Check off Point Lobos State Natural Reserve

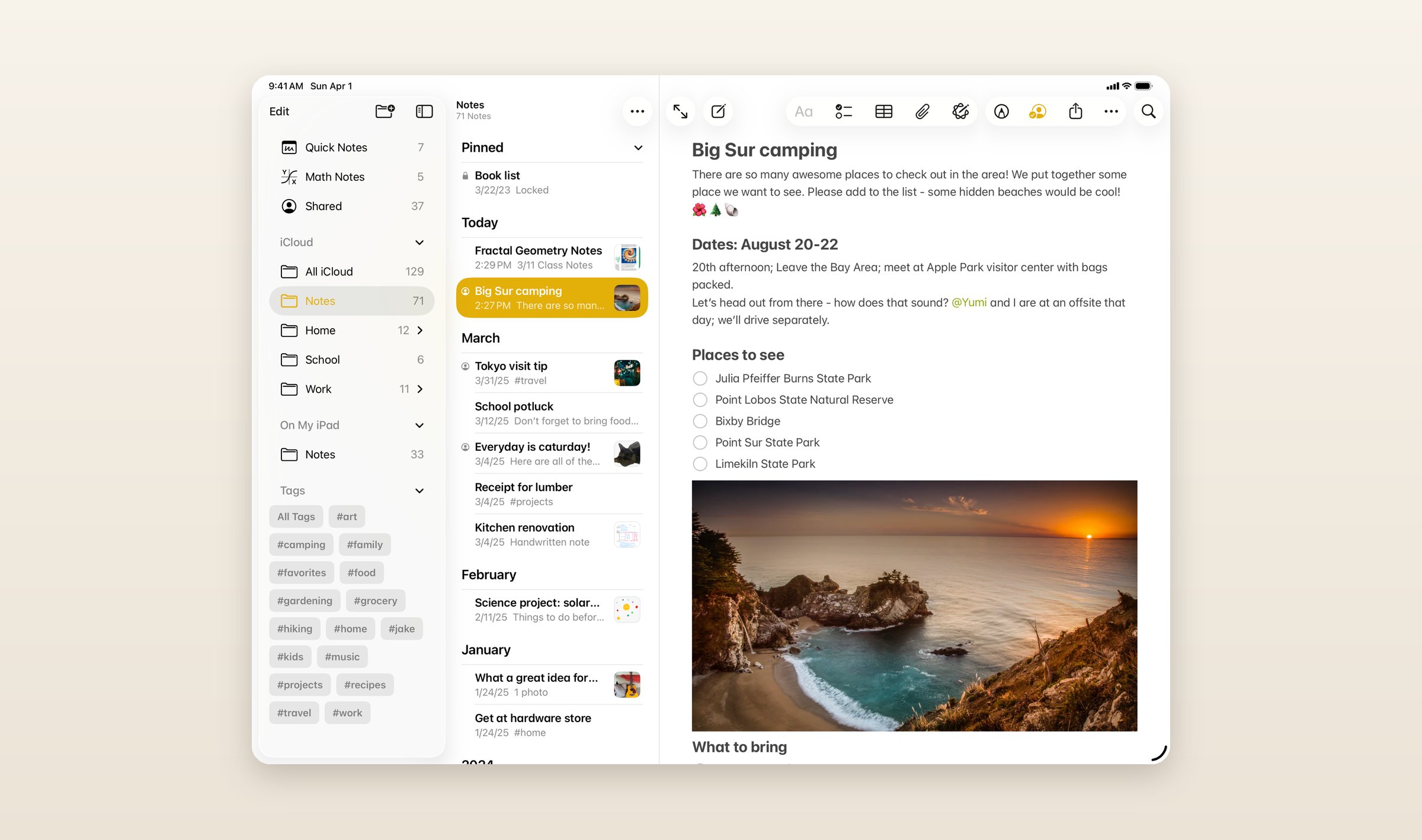(x=700, y=400)
